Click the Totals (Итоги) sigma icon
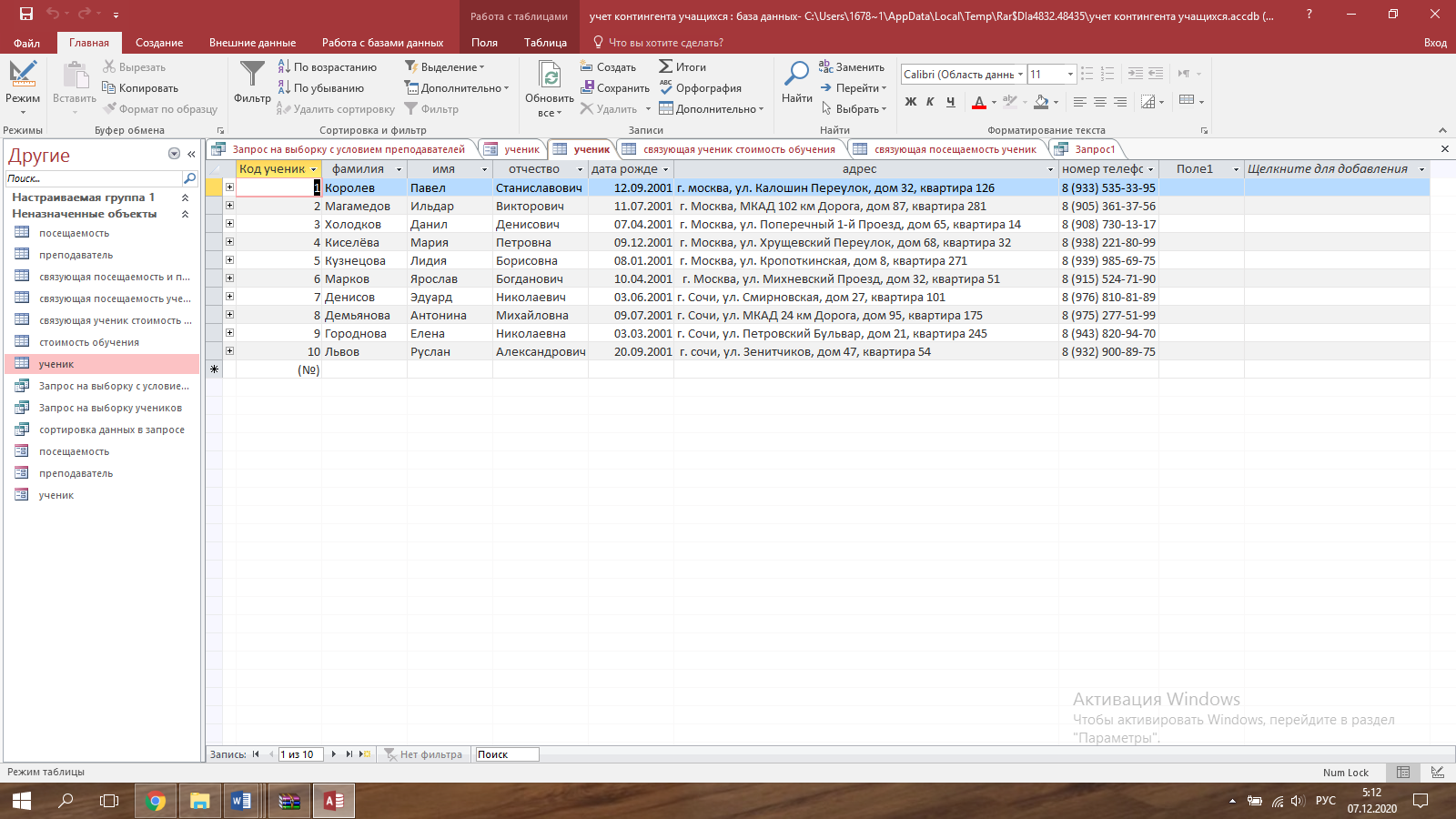 tap(666, 67)
